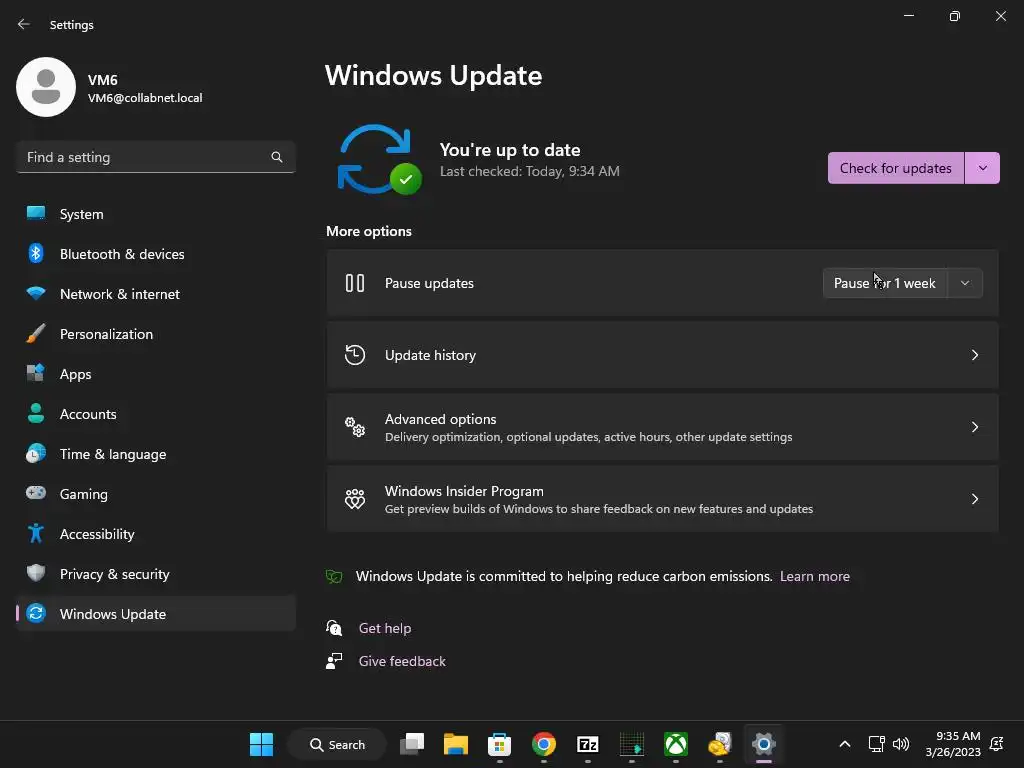Click the network icon in system tray
The image size is (1024, 768).
click(x=876, y=744)
